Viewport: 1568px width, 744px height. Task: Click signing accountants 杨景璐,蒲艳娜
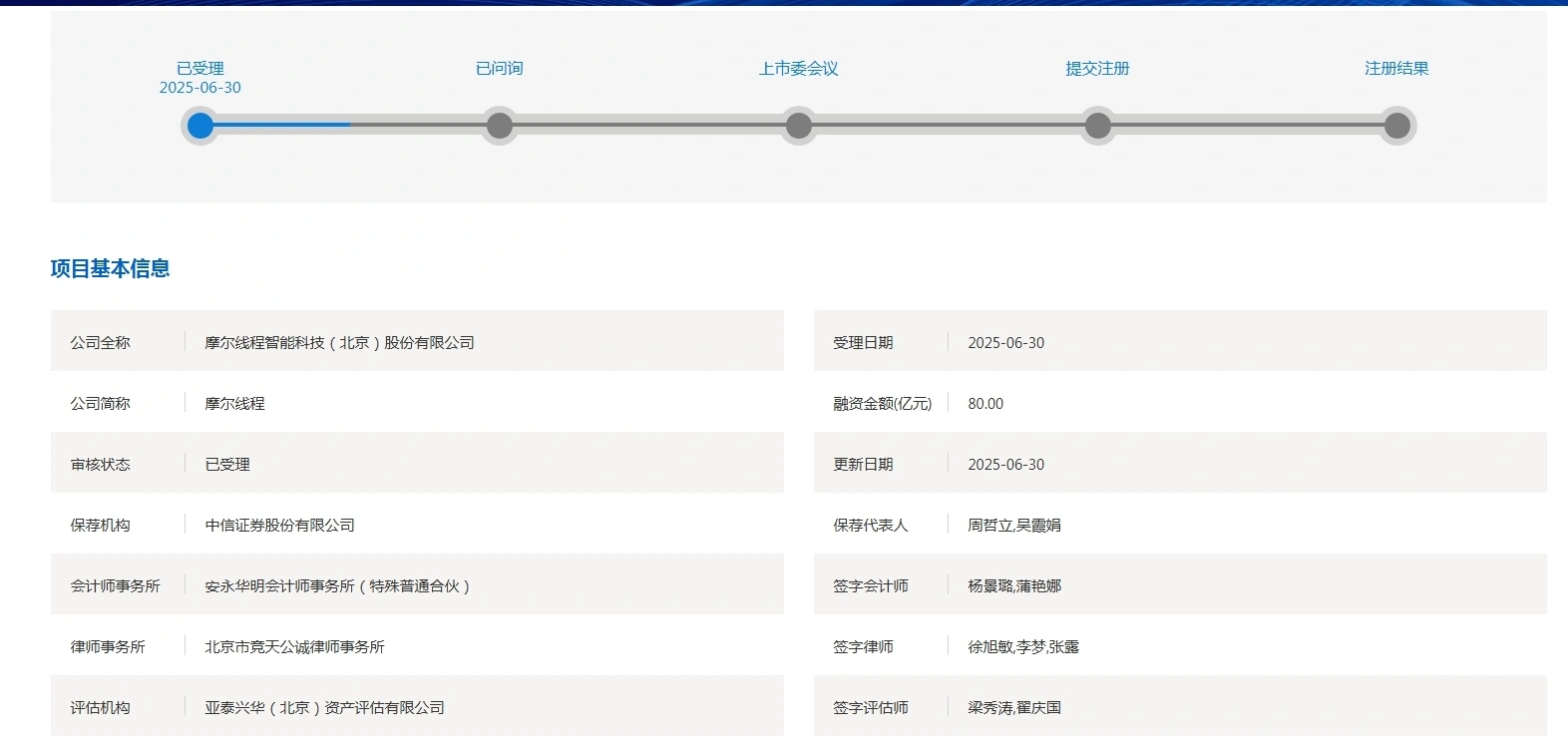click(x=1014, y=585)
